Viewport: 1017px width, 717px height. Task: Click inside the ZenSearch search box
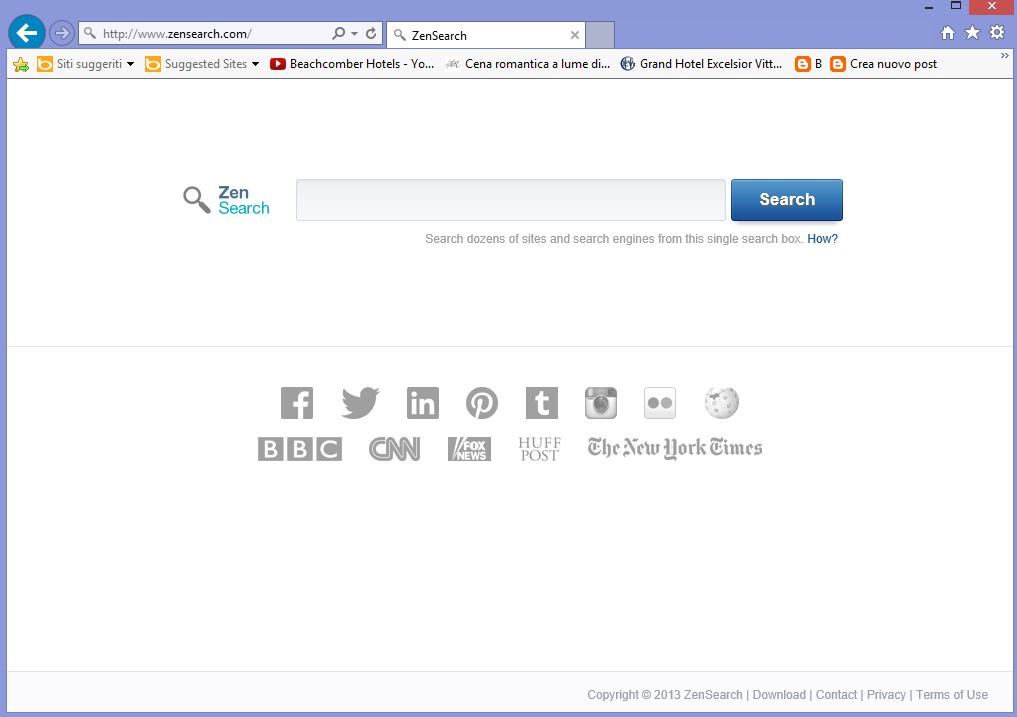pos(510,200)
